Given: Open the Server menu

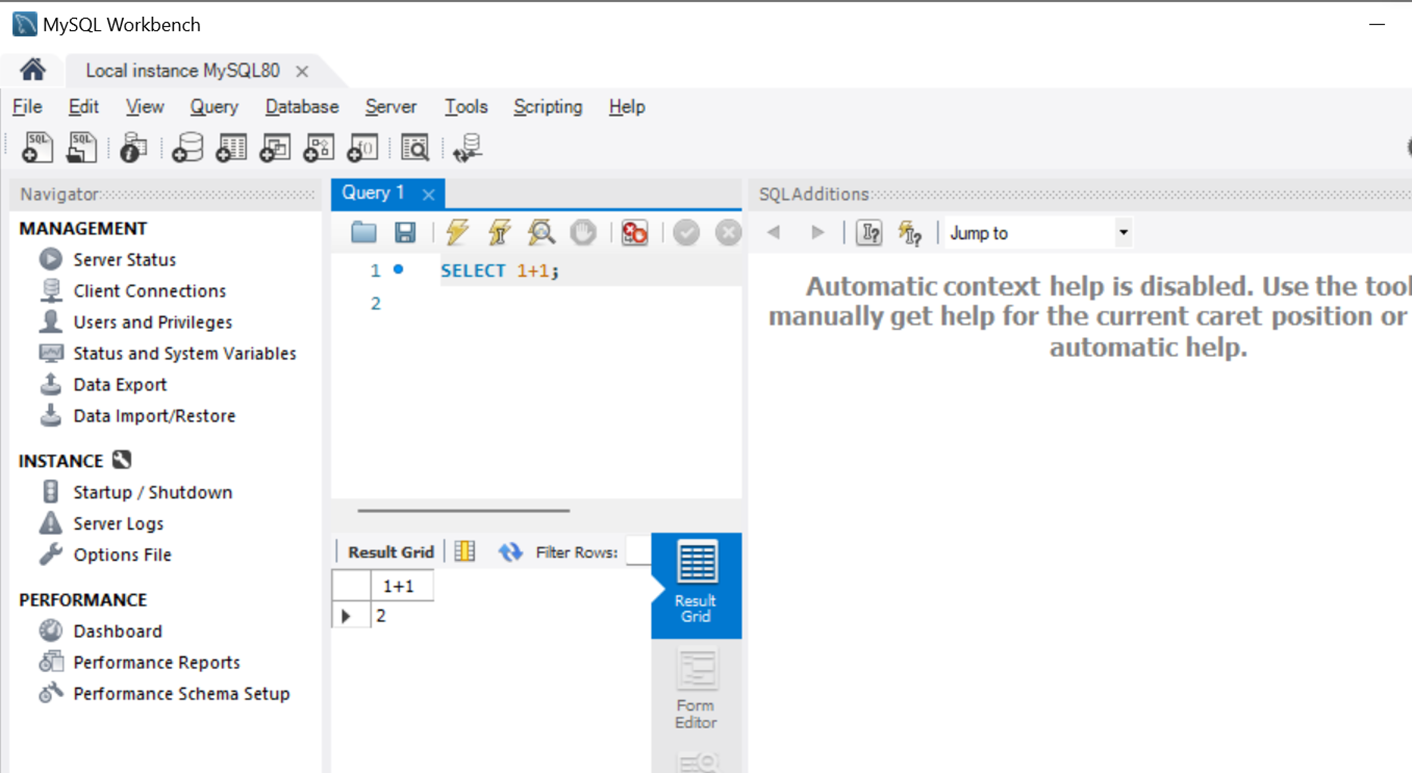Looking at the screenshot, I should click(x=390, y=107).
